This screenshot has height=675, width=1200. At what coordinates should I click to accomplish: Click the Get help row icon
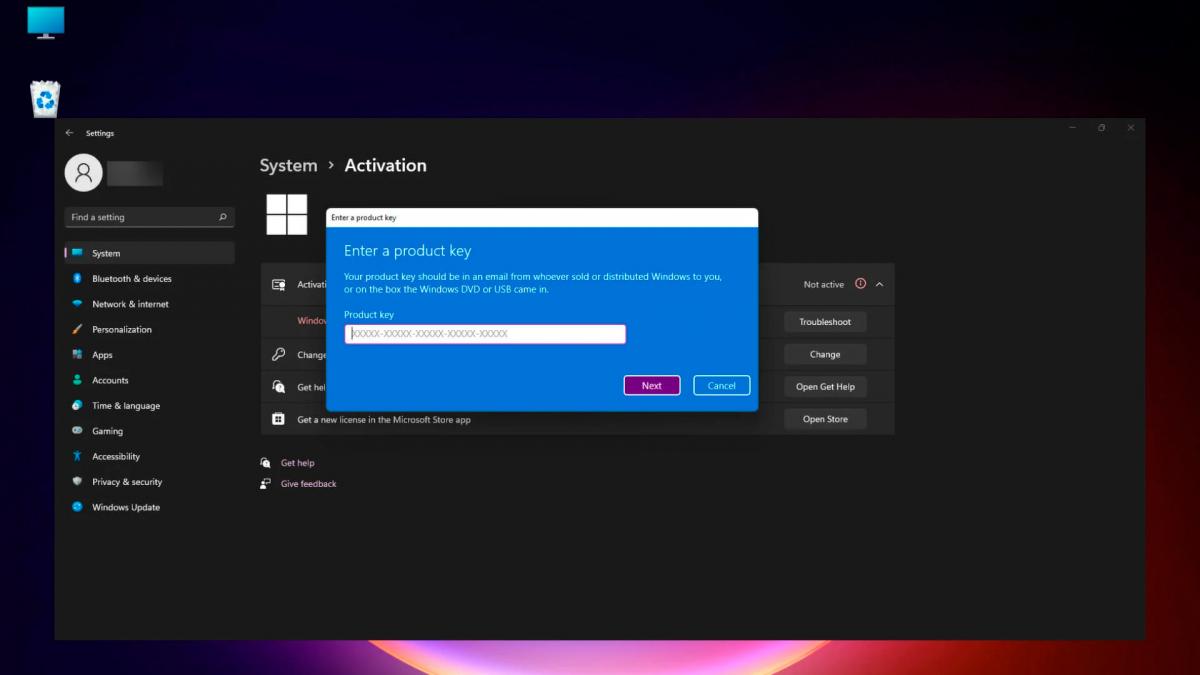point(279,387)
